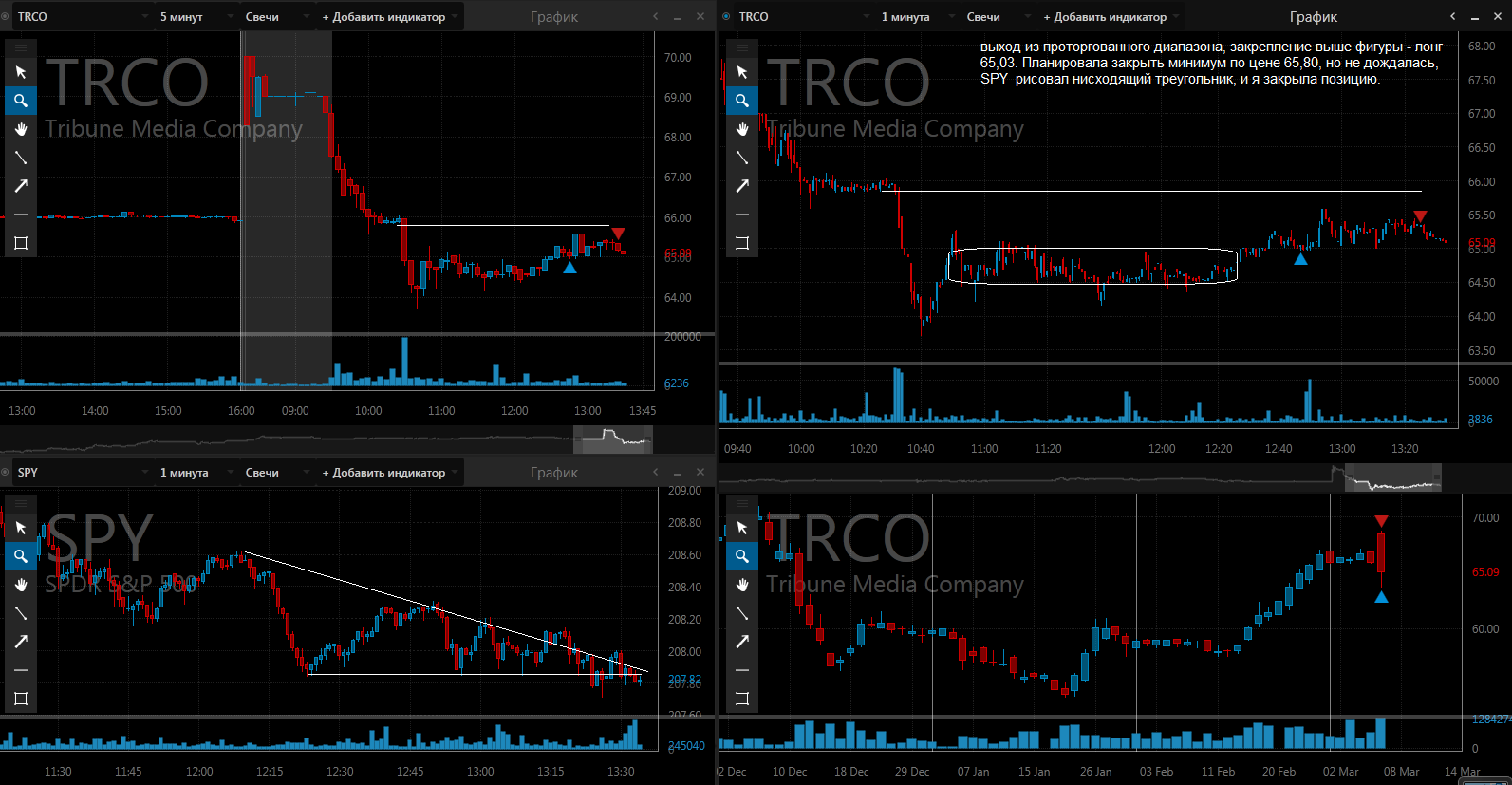Image resolution: width=1512 pixels, height=785 pixels.
Task: Open the 'Свечи' chart type dropdown in 5-minute chart
Action: click(x=275, y=17)
